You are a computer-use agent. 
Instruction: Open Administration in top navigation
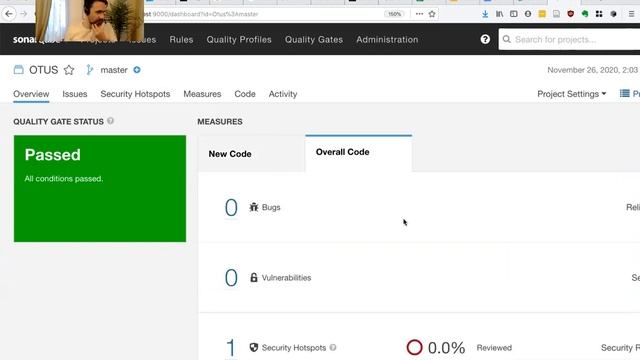(387, 40)
